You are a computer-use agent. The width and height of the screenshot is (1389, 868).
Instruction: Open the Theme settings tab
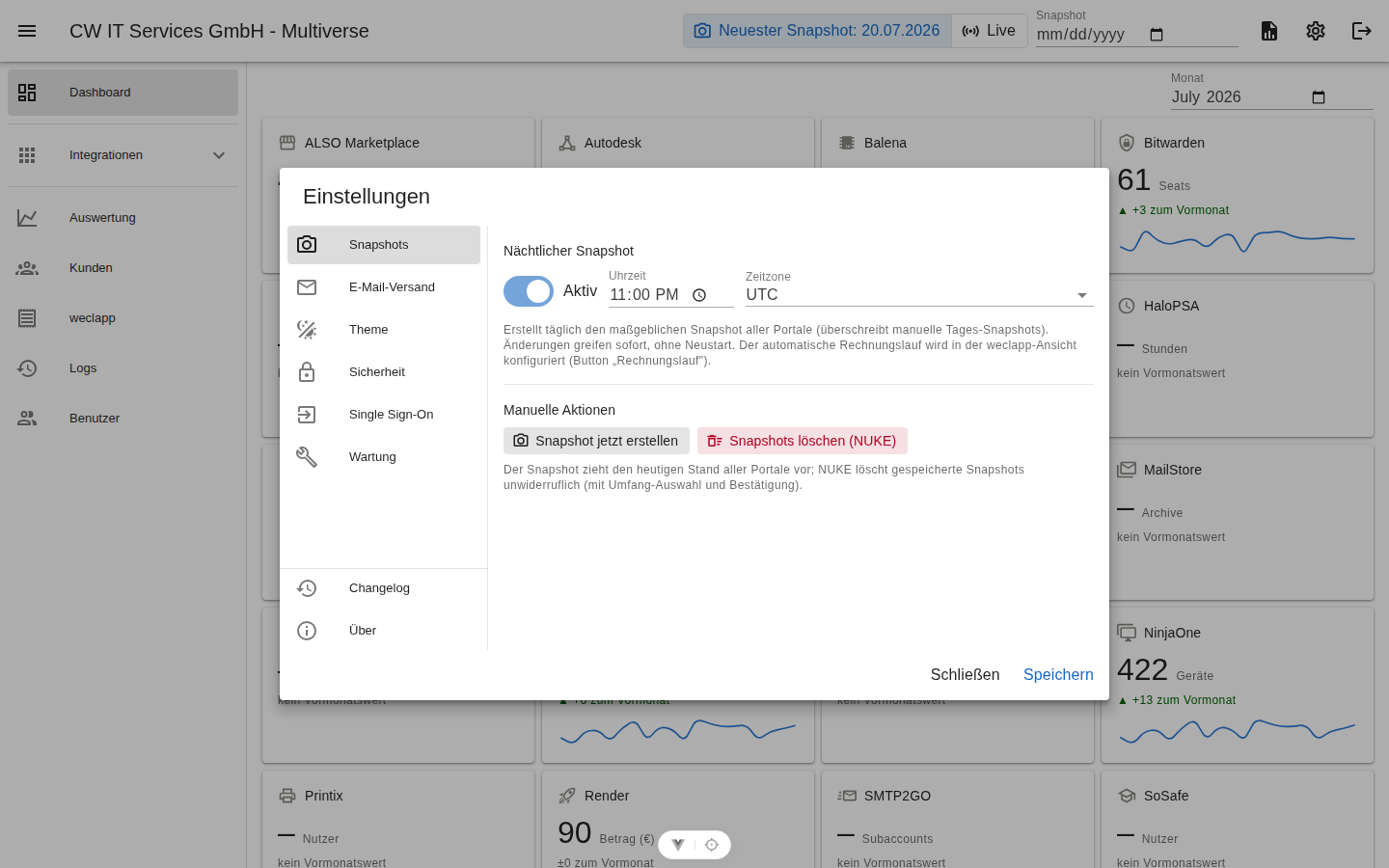[x=384, y=330]
